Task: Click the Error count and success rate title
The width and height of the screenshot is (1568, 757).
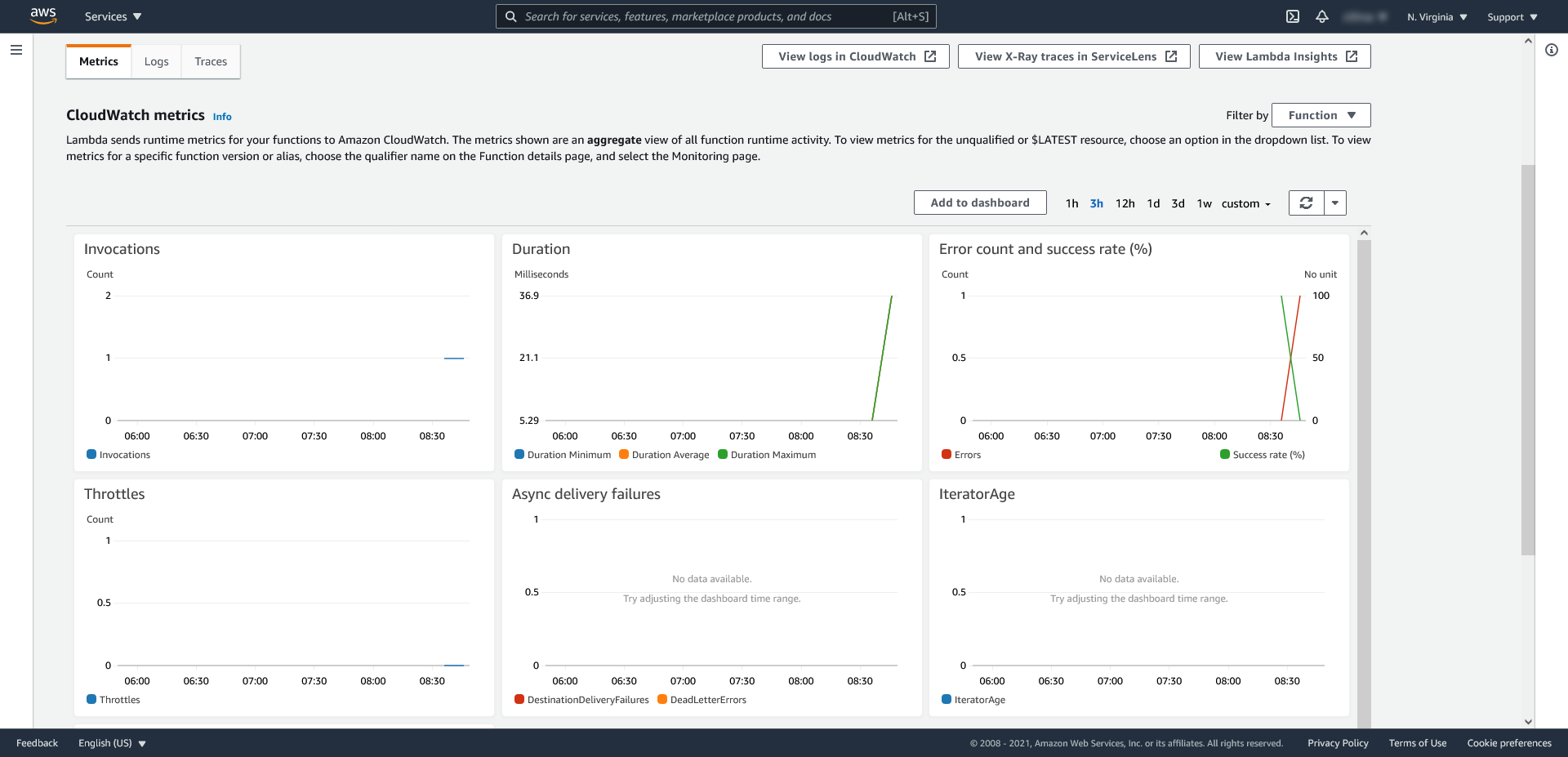Action: (1045, 249)
